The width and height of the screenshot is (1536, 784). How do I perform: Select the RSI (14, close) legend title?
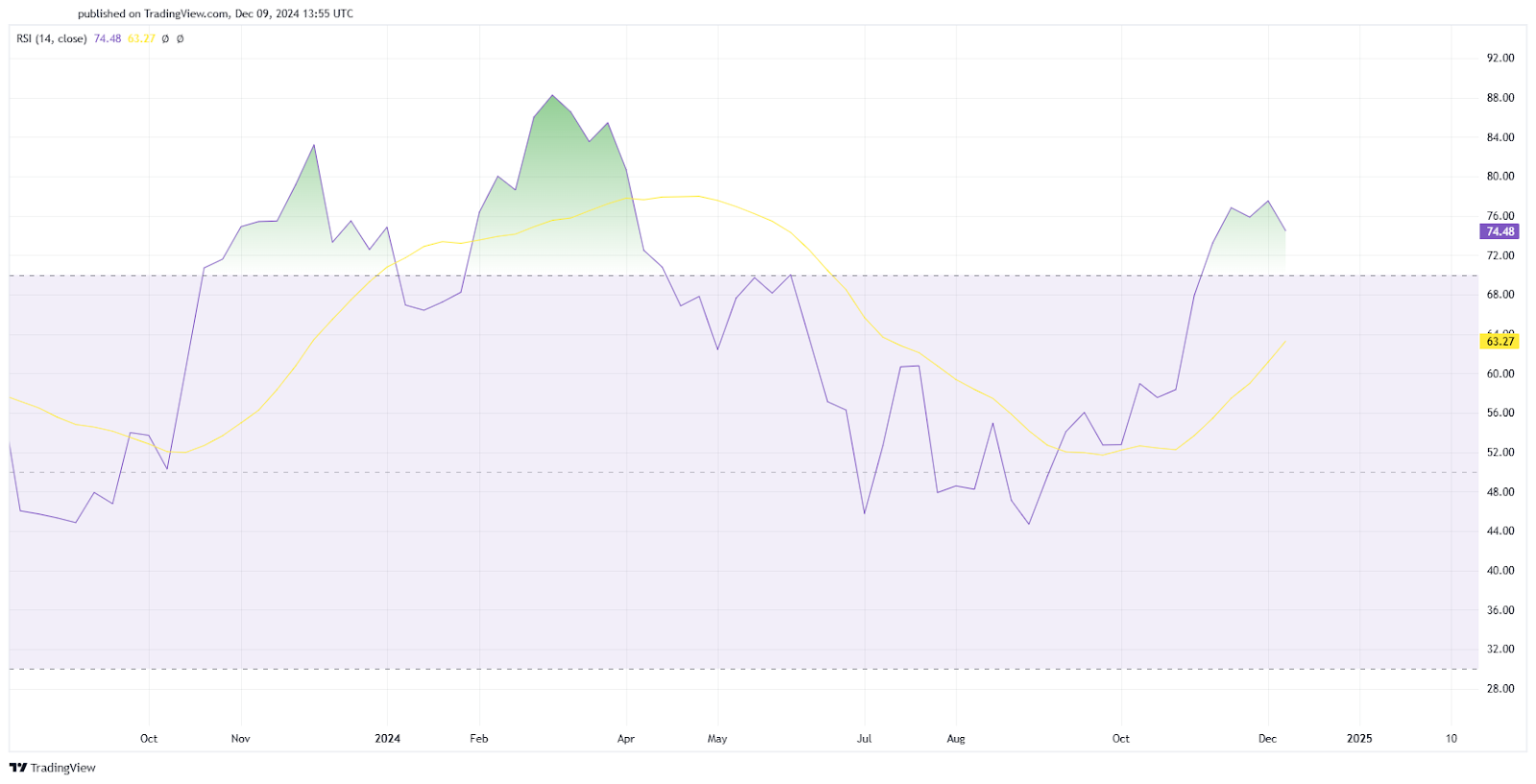coord(52,39)
